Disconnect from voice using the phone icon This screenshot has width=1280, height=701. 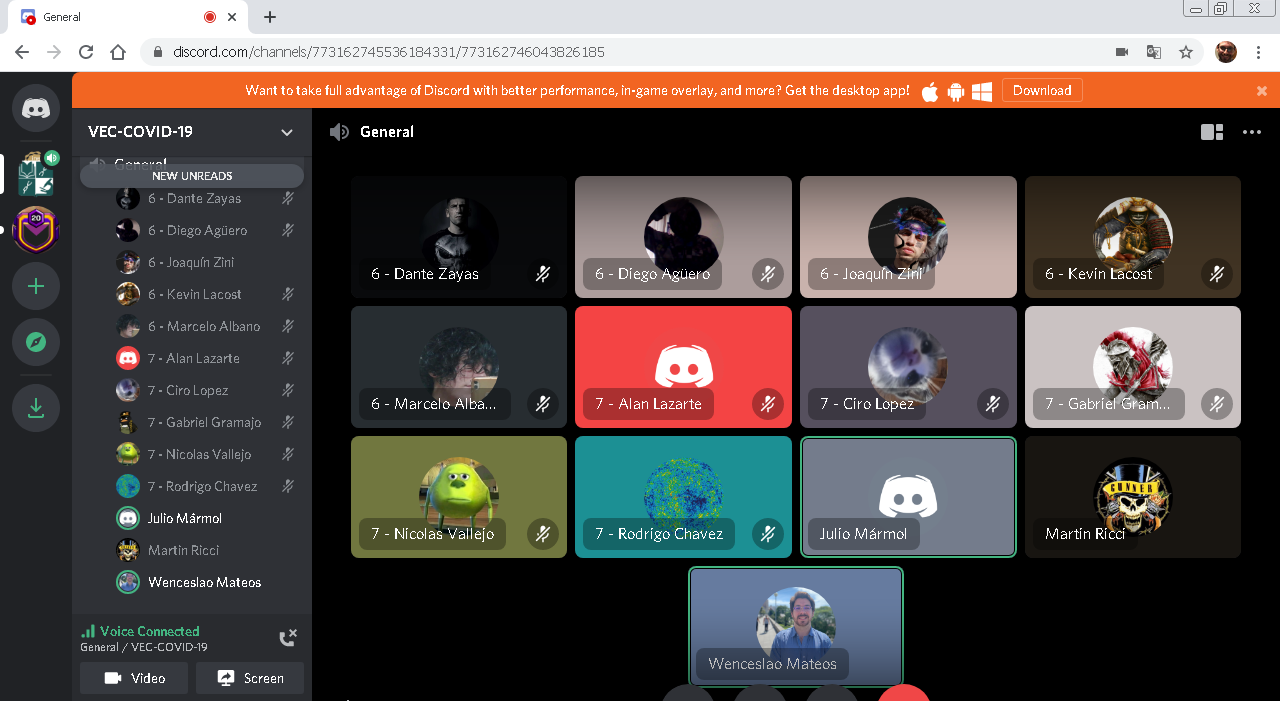(x=287, y=638)
